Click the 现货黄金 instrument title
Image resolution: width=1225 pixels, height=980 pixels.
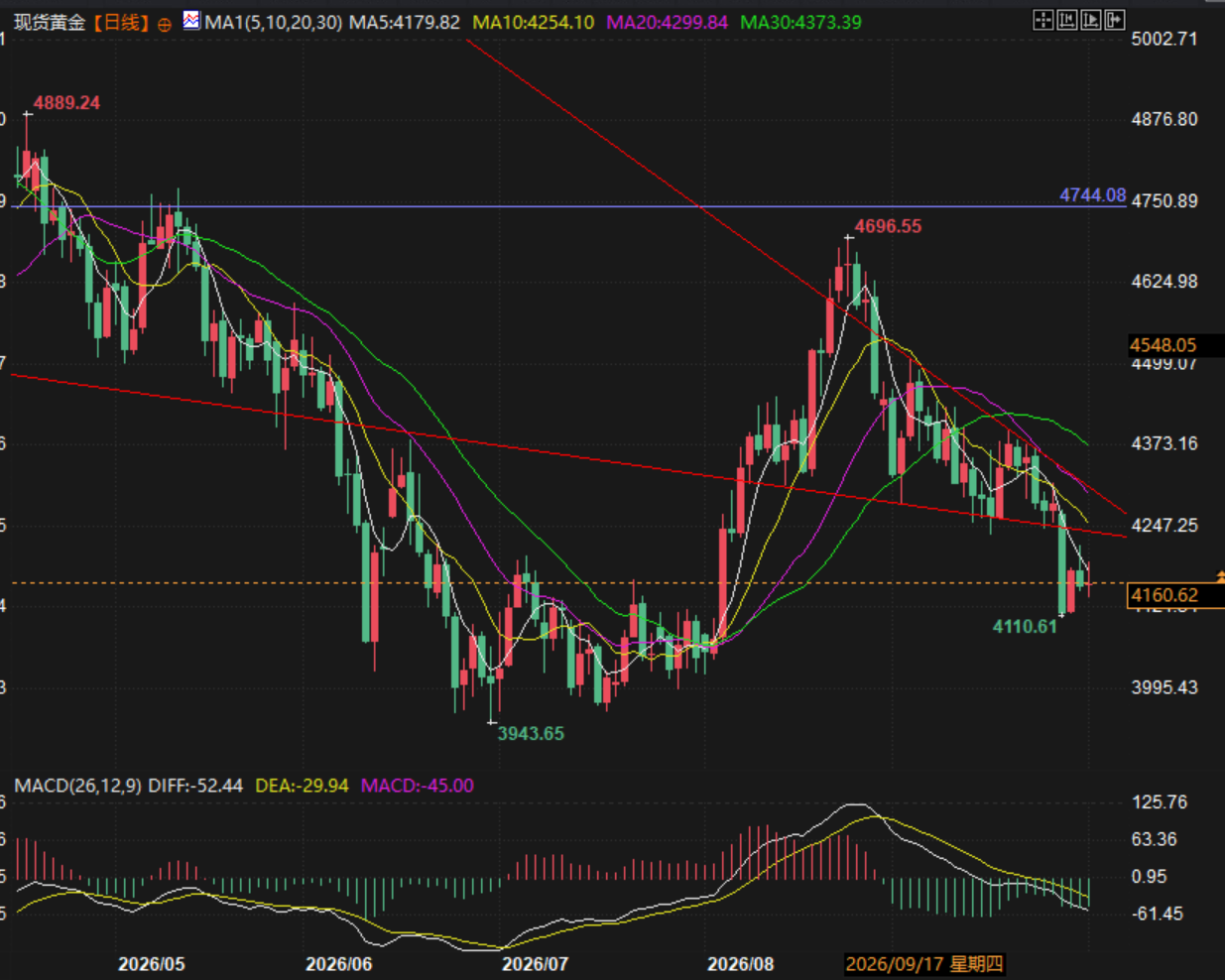(50, 22)
